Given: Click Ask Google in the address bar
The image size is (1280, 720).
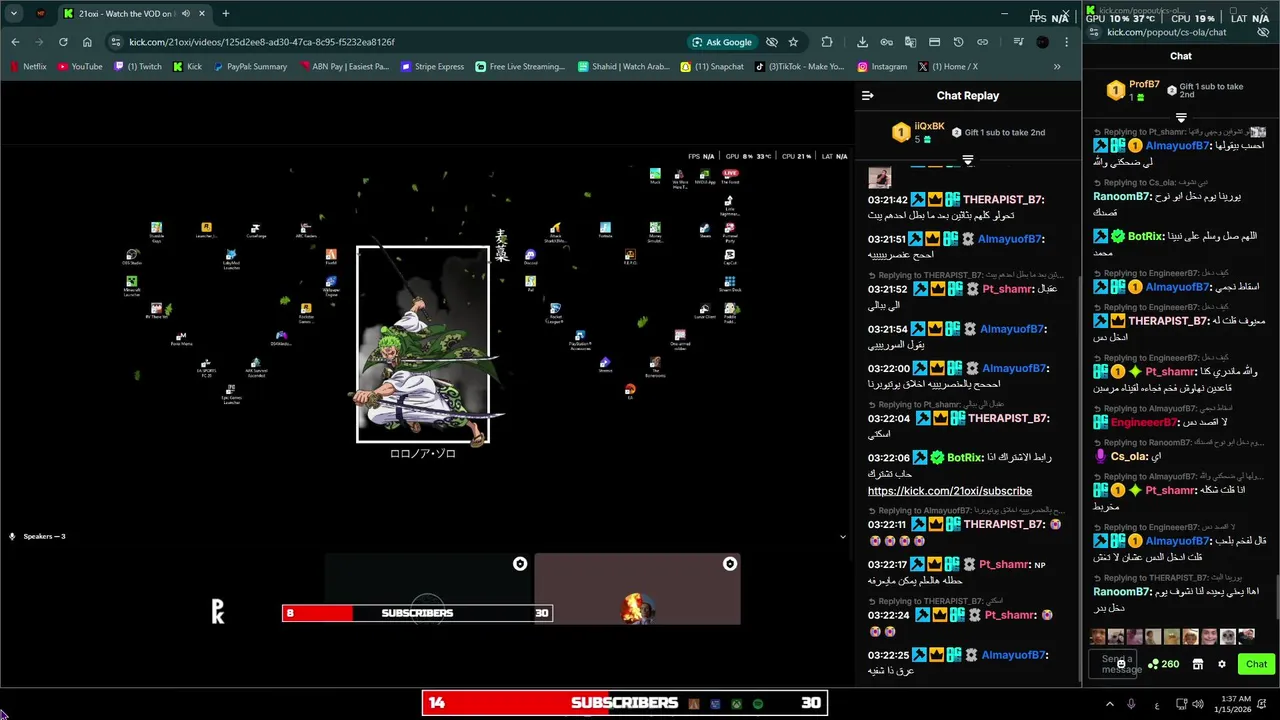Looking at the screenshot, I should point(722,42).
